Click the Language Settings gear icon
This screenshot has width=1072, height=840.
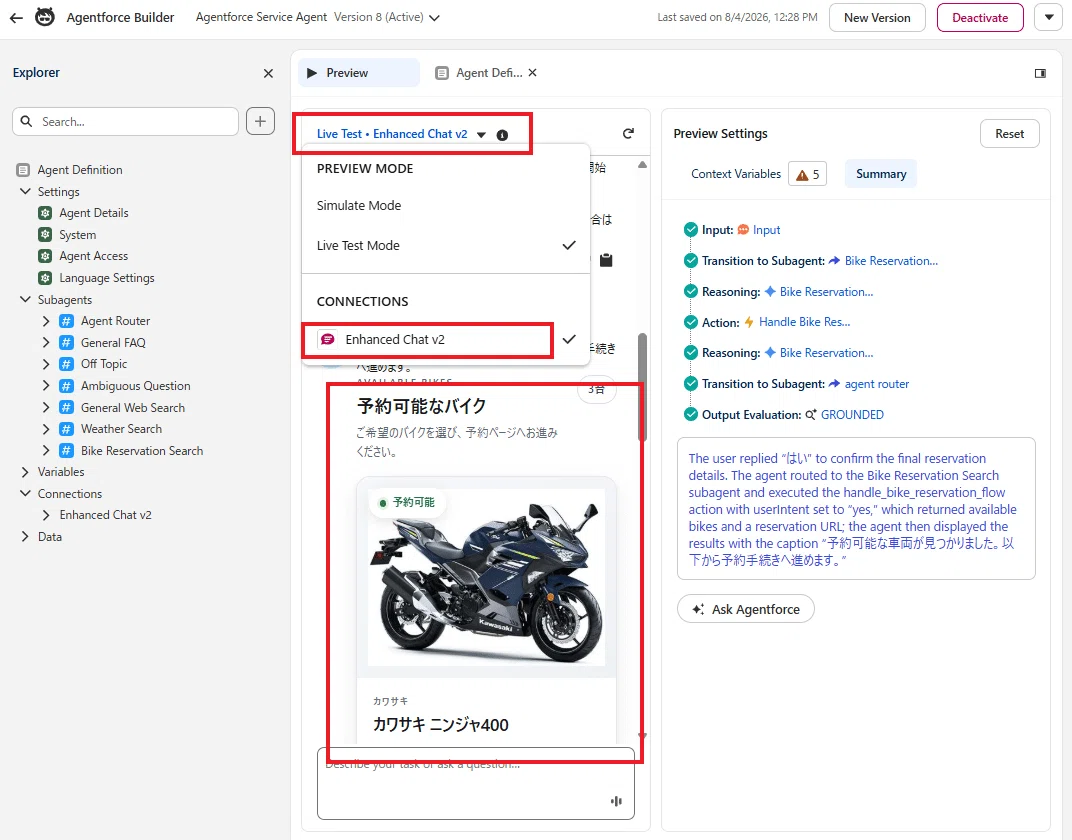(x=45, y=277)
